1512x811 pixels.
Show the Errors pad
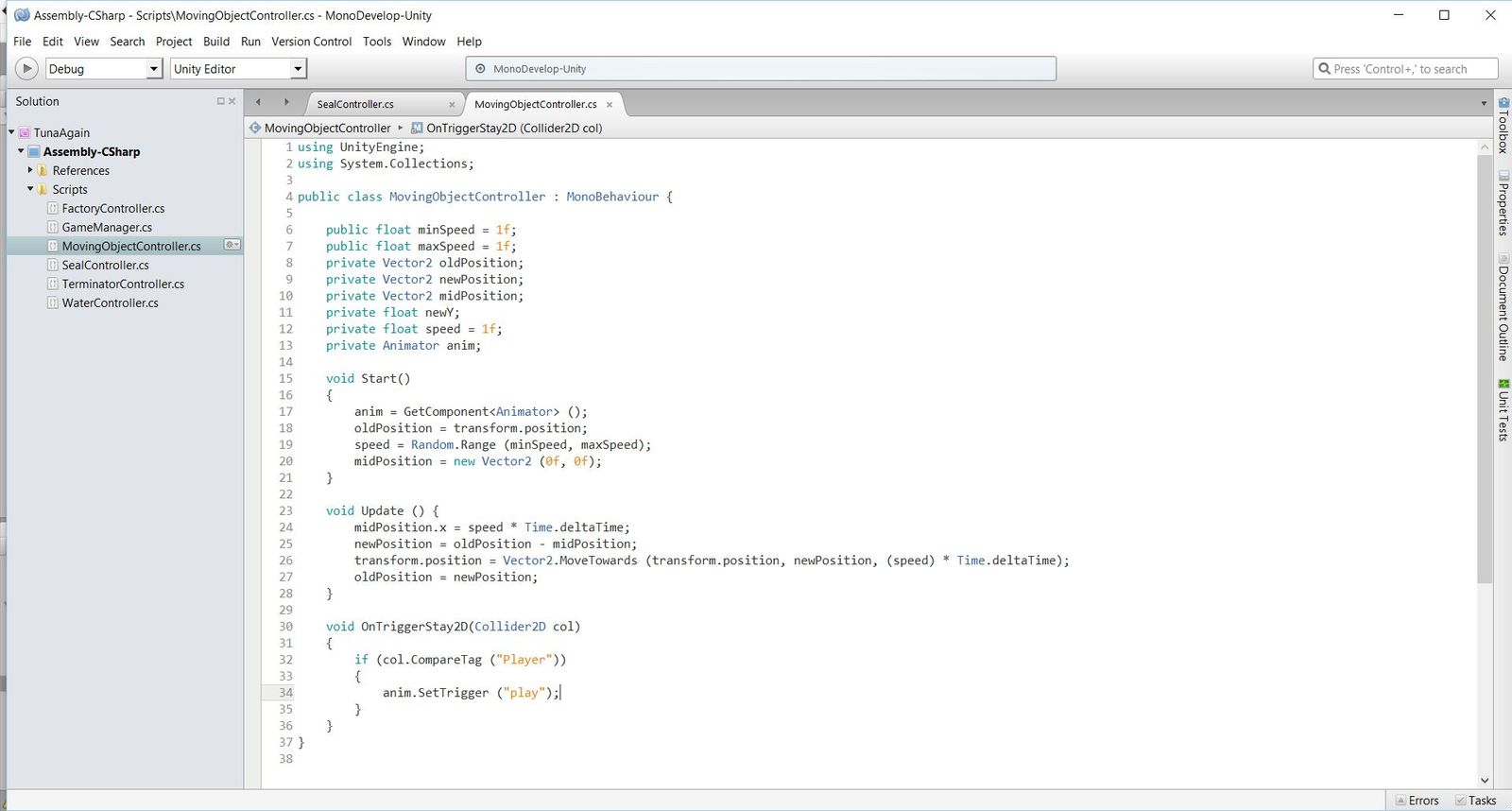tap(1417, 801)
